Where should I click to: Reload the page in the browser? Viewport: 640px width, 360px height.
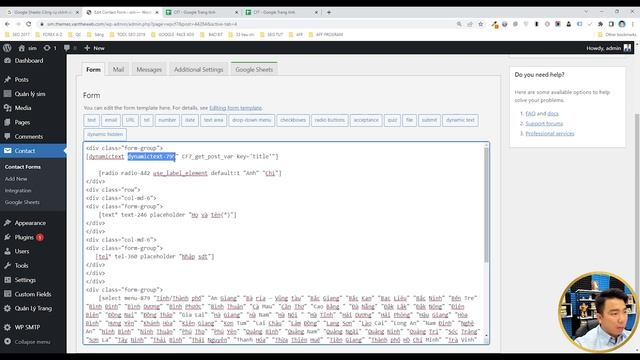[29, 24]
